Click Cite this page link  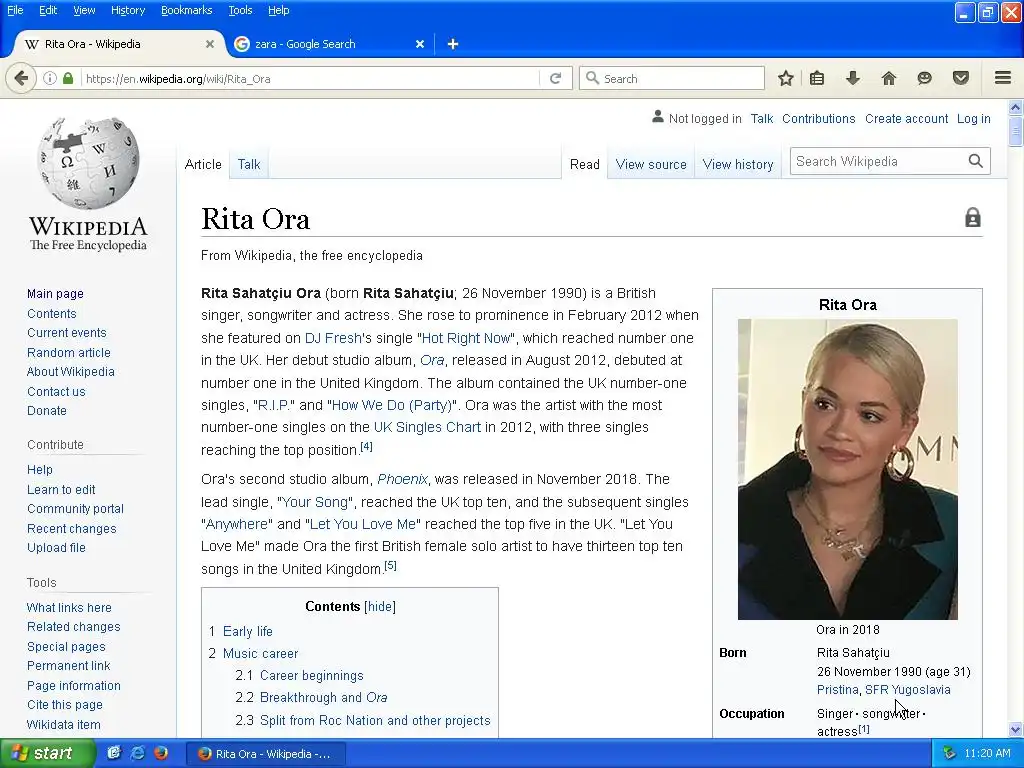pos(65,705)
